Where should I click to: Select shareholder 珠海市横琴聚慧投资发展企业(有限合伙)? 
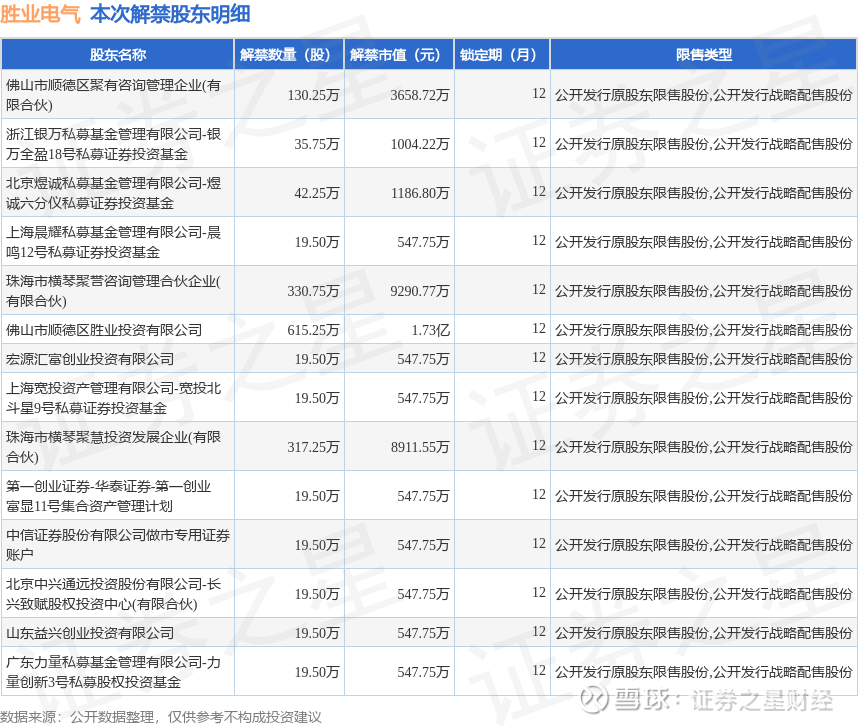tap(114, 447)
